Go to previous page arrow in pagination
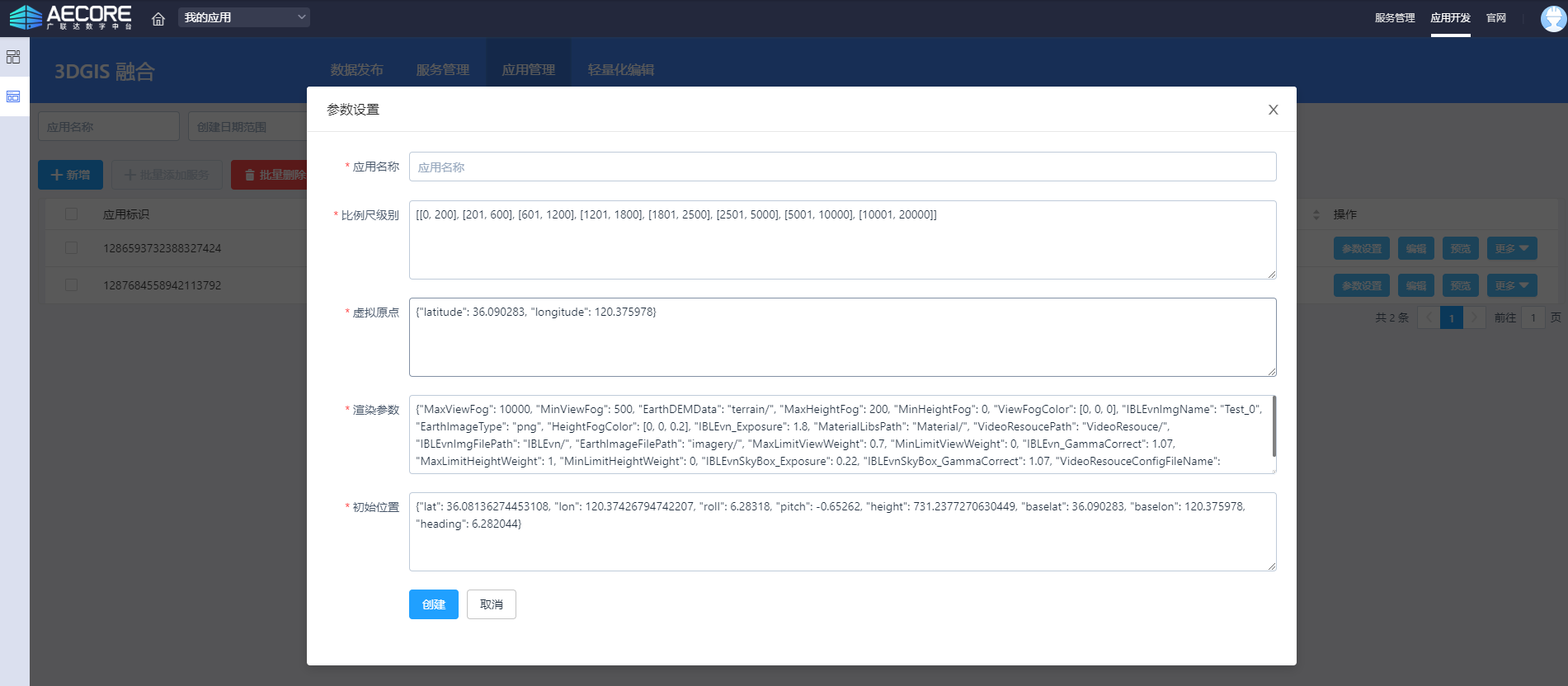This screenshot has width=1568, height=686. tap(1429, 317)
